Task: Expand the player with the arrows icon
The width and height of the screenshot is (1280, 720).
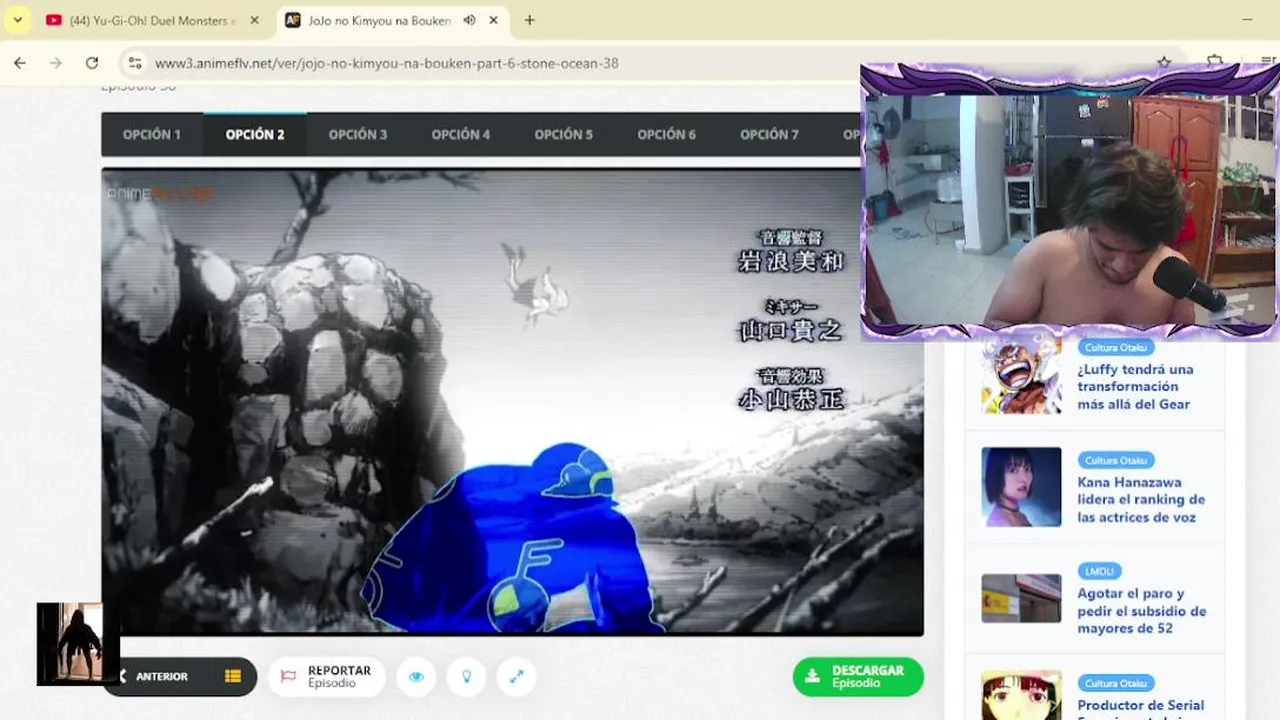Action: [517, 677]
